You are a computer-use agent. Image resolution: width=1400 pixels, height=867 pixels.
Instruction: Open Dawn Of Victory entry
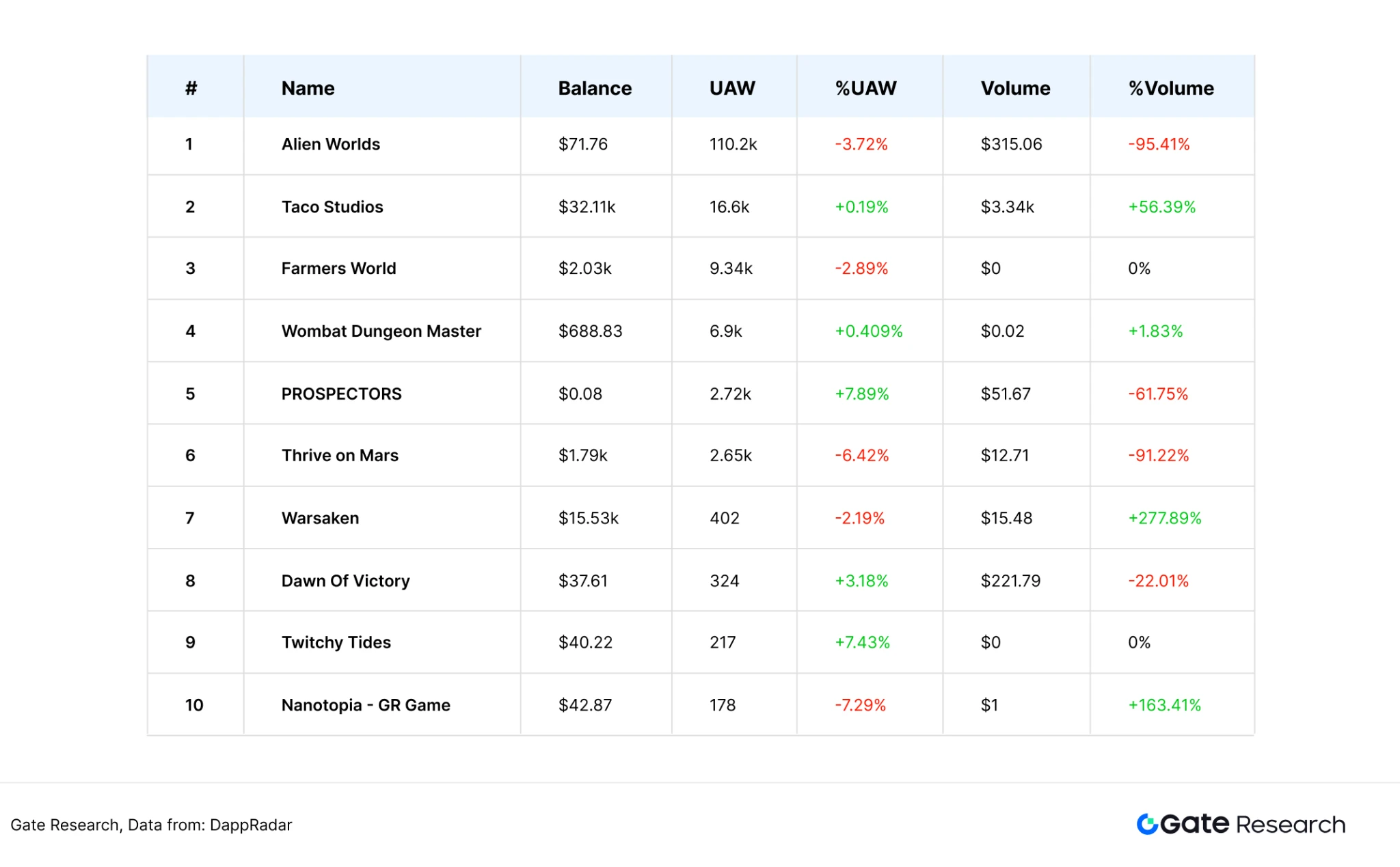pos(345,581)
